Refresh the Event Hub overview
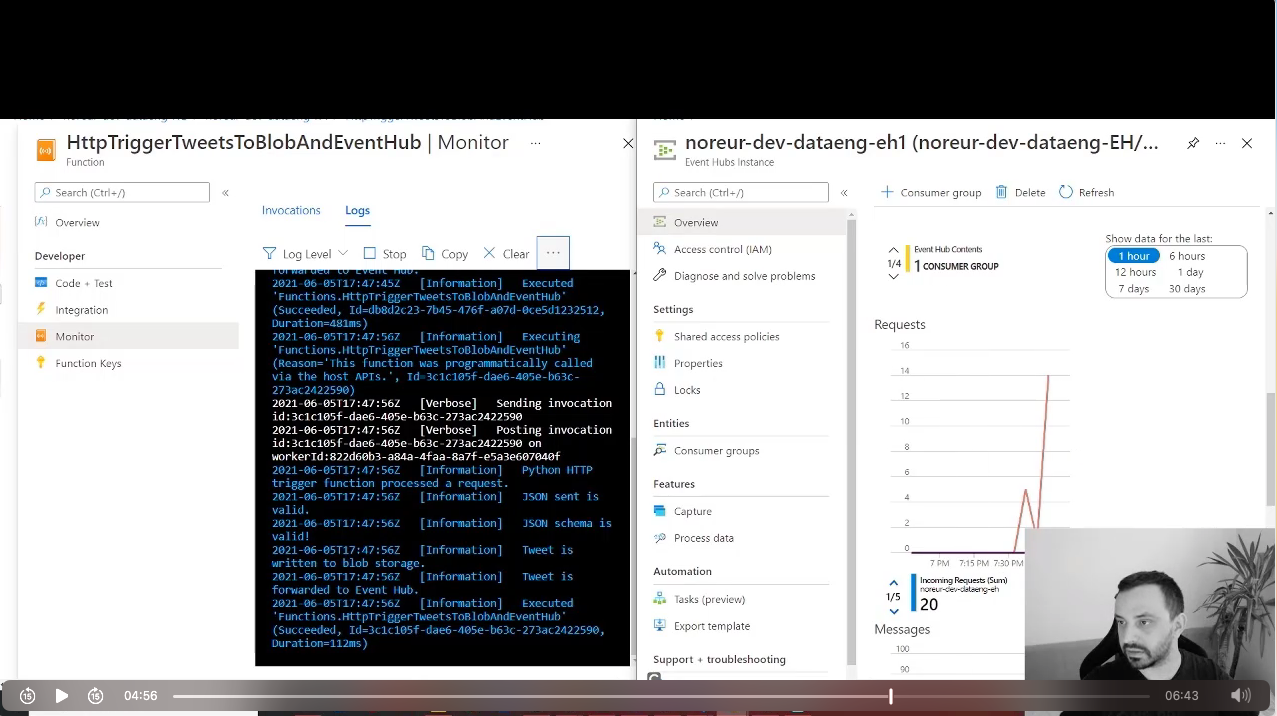Viewport: 1277px width, 716px height. (x=1086, y=192)
